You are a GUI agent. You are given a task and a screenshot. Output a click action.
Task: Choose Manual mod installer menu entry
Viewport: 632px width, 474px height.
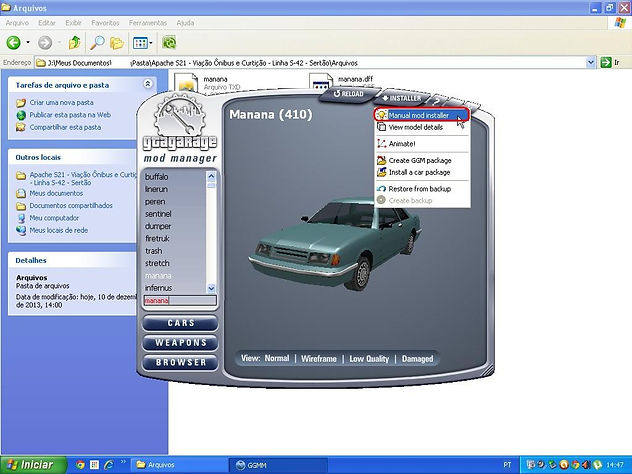(x=422, y=115)
